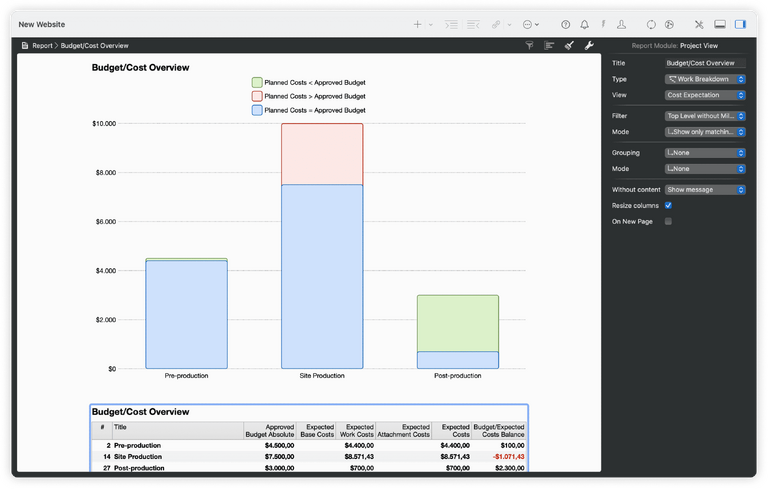The height and width of the screenshot is (489, 768).
Task: Click the green legend color swatch
Action: (257, 82)
